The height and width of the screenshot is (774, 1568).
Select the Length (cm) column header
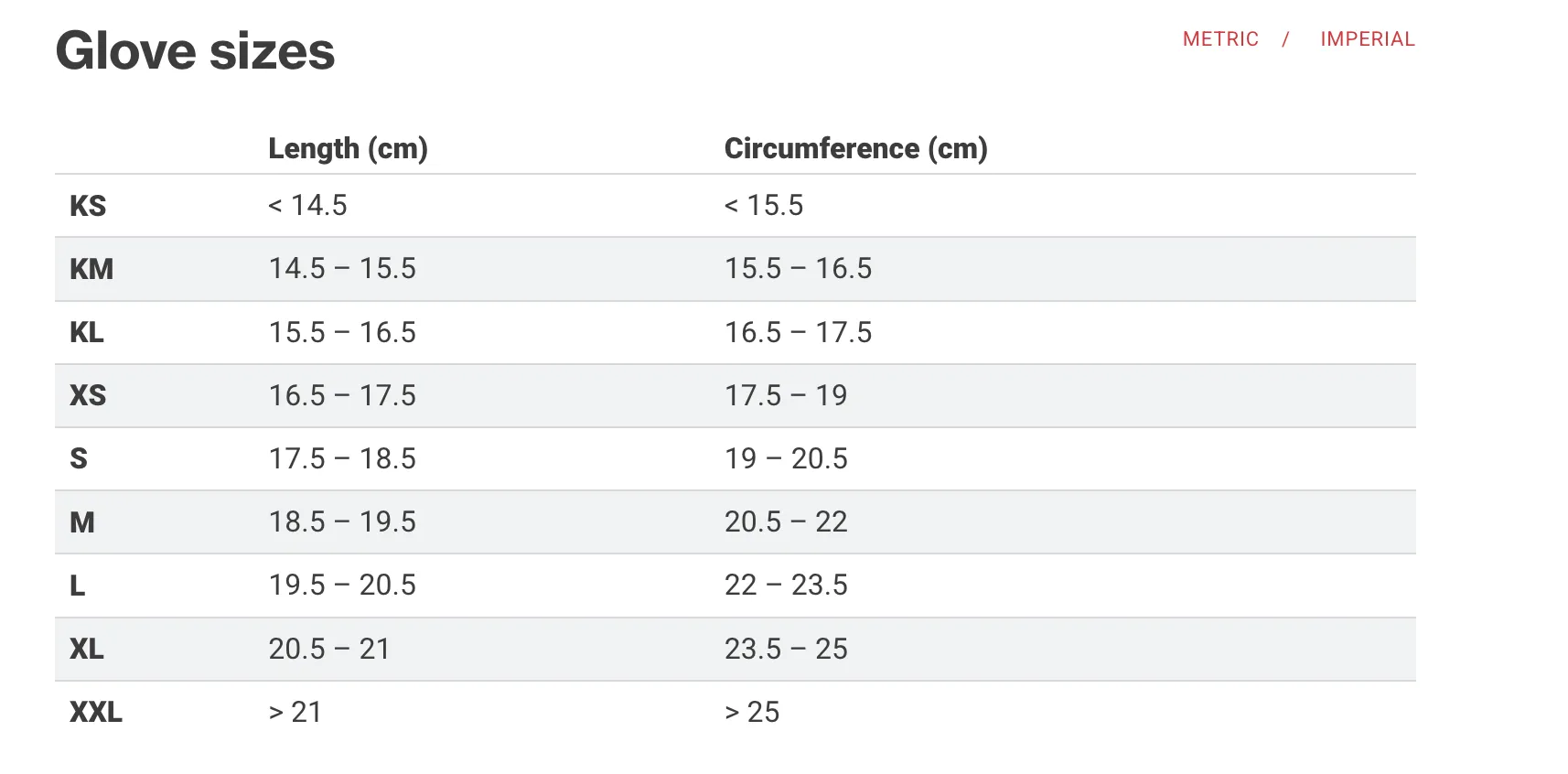pyautogui.click(x=348, y=148)
